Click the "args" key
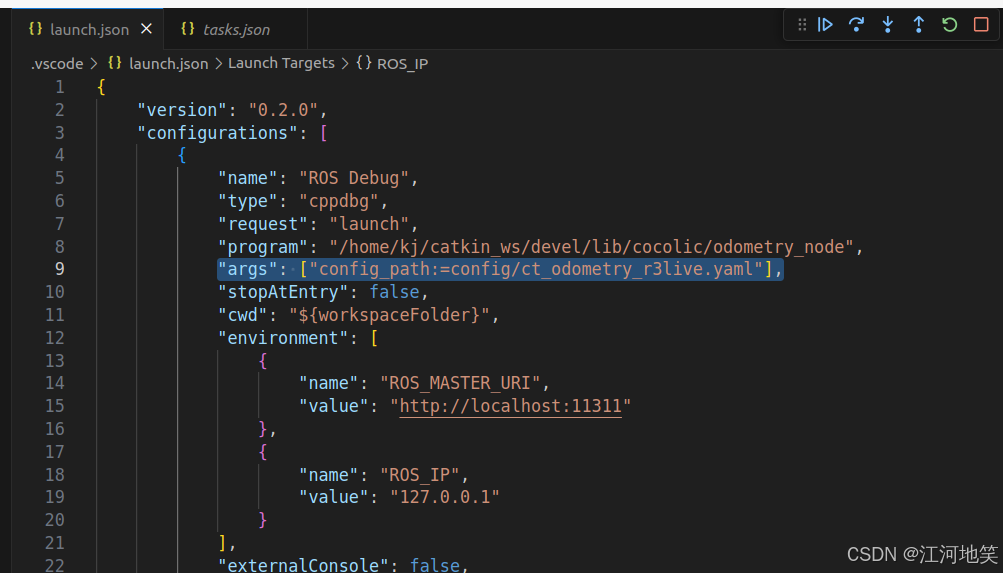 pyautogui.click(x=248, y=269)
